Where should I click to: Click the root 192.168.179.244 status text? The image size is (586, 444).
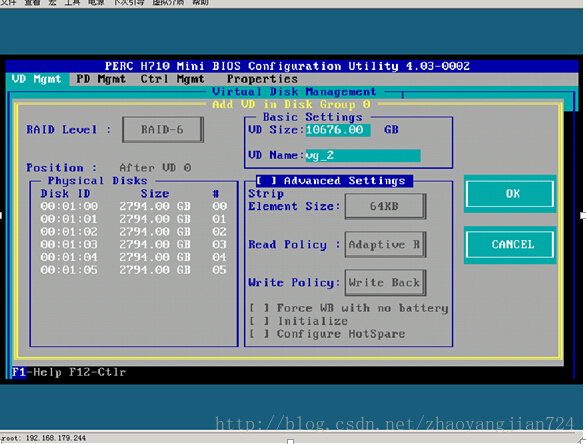tap(43, 438)
